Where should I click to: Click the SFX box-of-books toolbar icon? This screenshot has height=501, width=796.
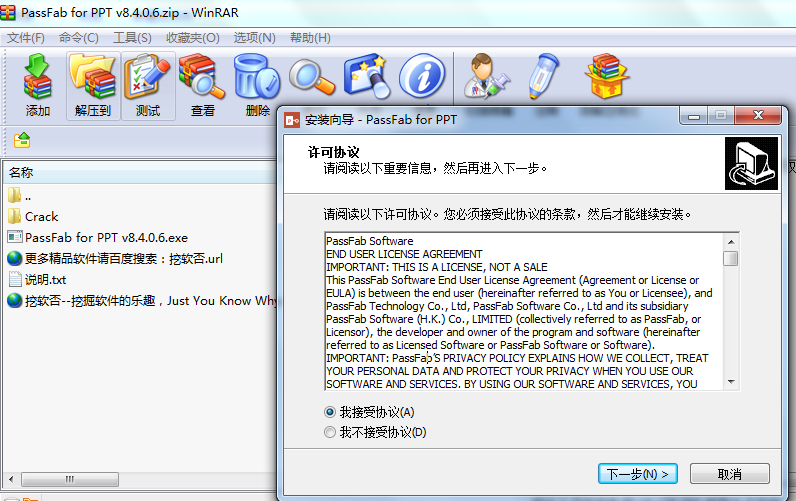[x=607, y=76]
